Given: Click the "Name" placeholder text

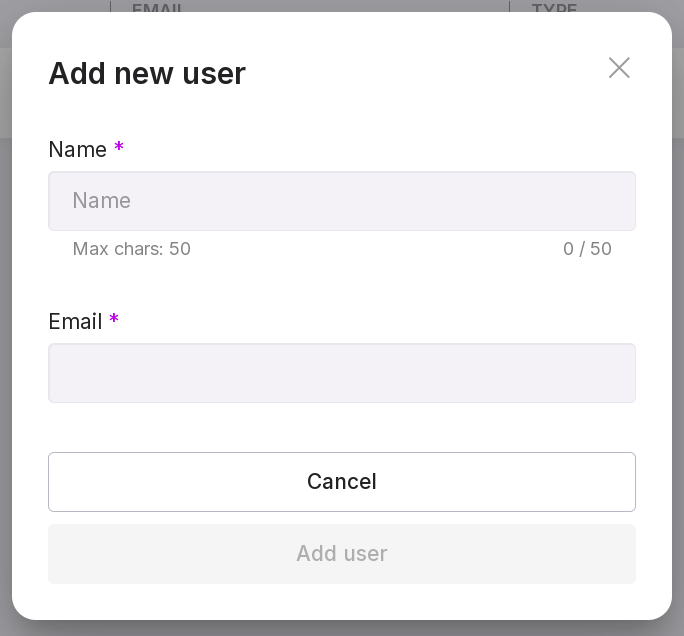Looking at the screenshot, I should 101,201.
